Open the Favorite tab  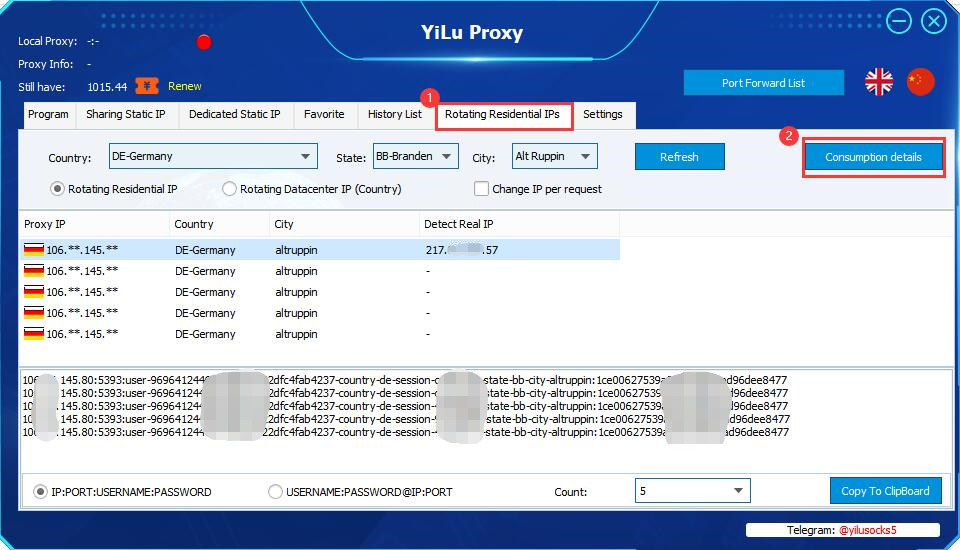(324, 115)
